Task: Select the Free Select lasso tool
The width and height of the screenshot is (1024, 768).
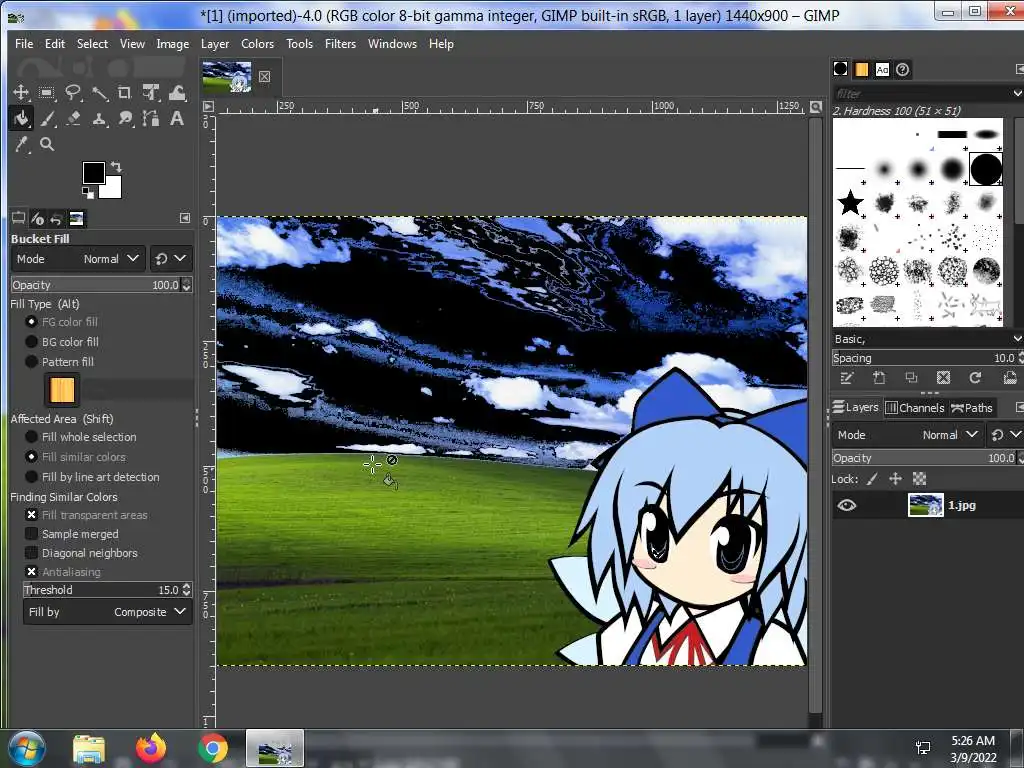Action: coord(72,93)
